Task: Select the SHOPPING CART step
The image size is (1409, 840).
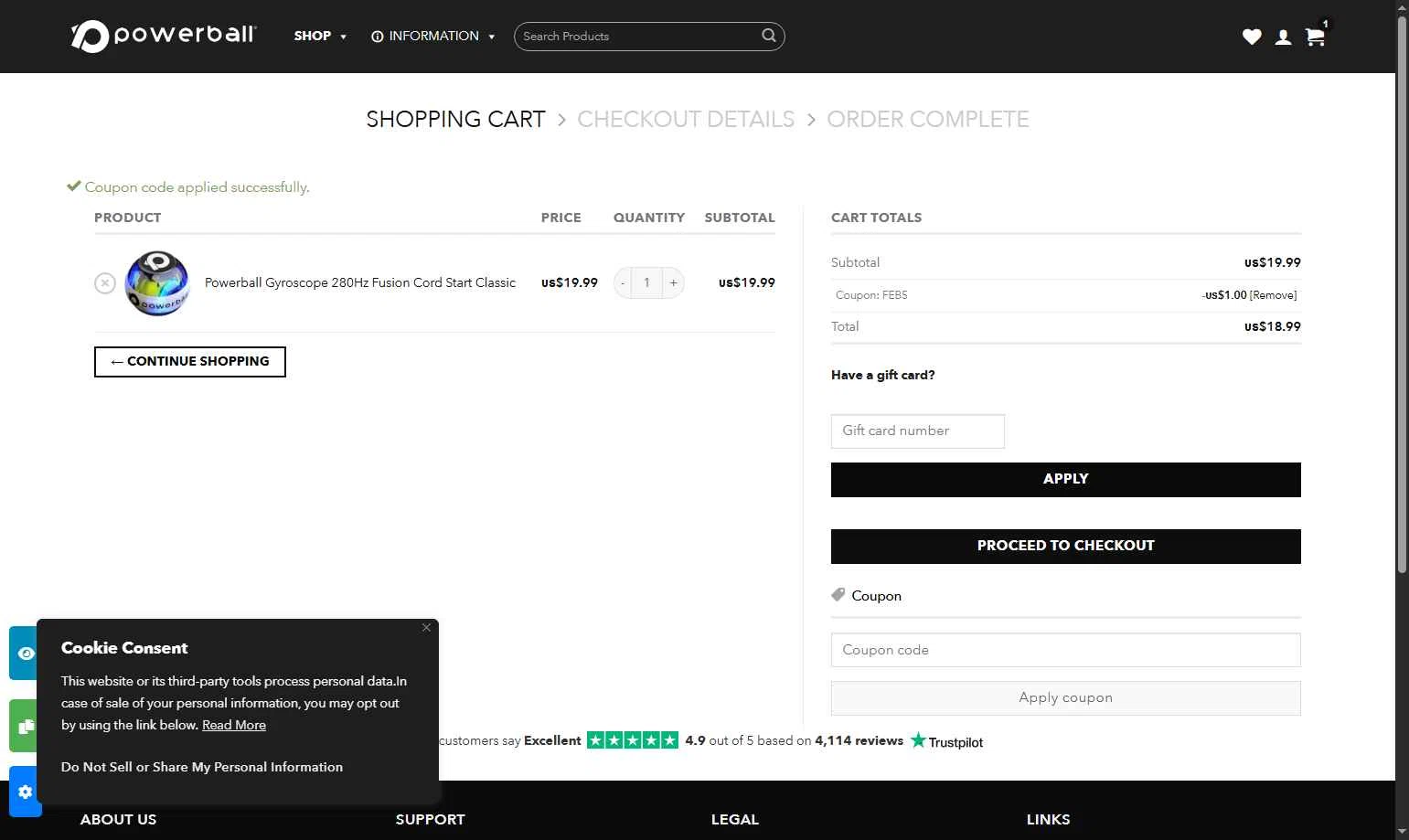Action: tap(455, 119)
